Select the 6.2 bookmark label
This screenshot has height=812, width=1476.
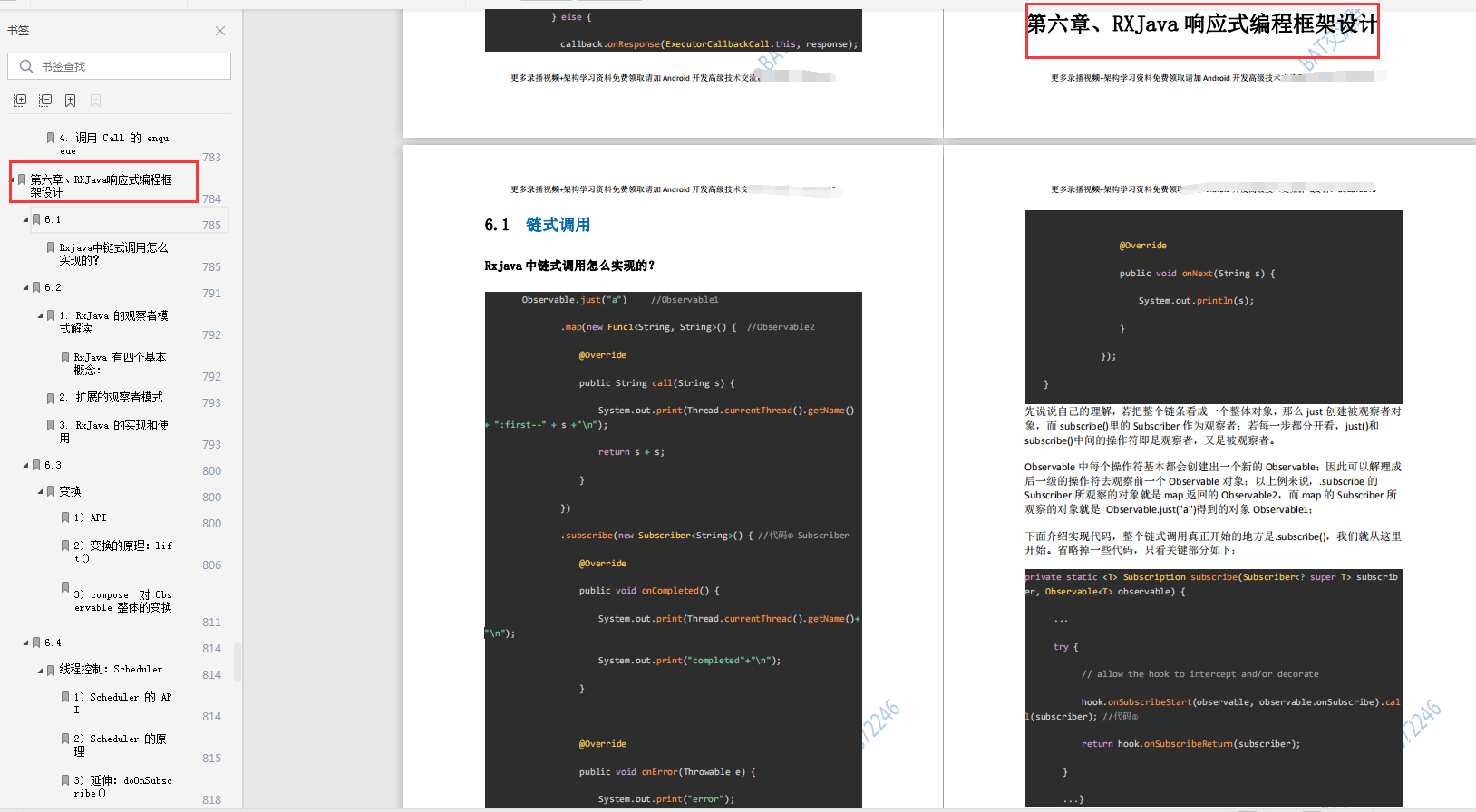click(53, 287)
